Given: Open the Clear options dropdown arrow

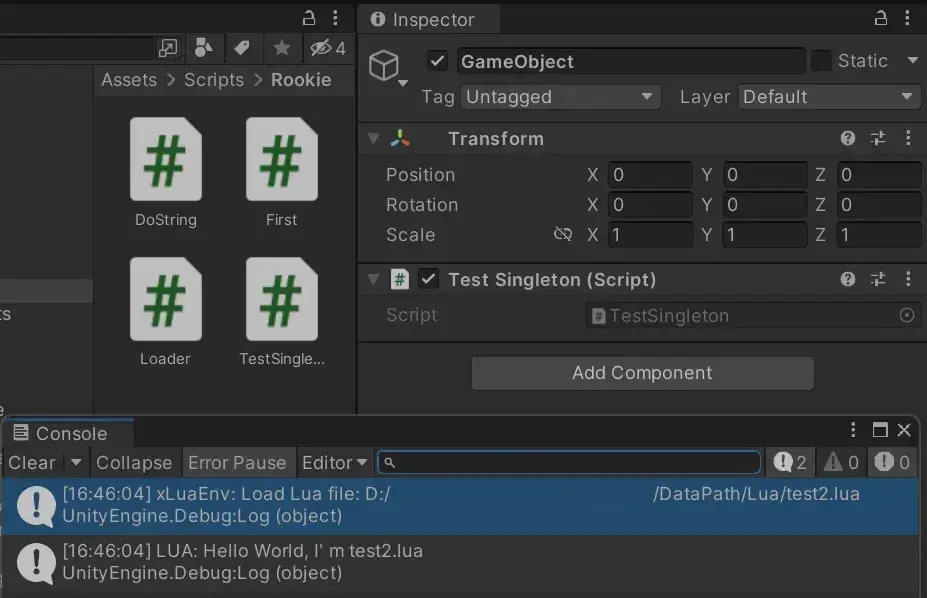Looking at the screenshot, I should pos(76,463).
